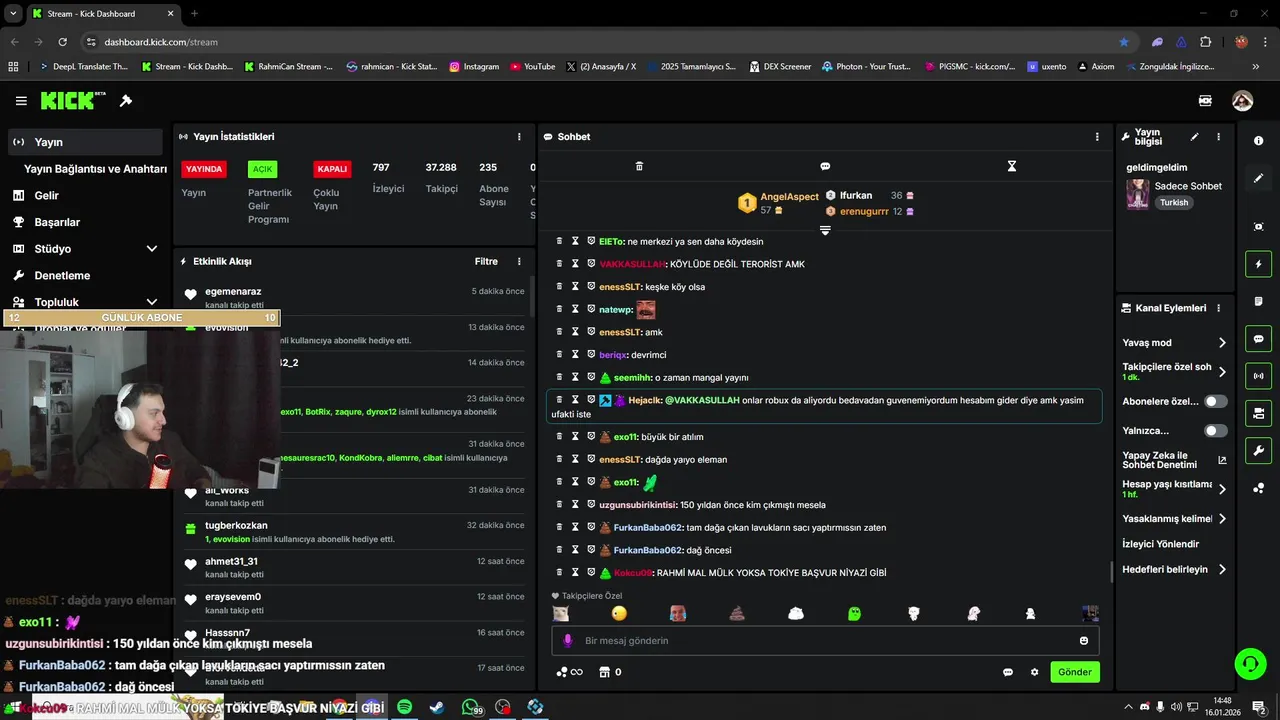Click the AngelAspect leaderboard name

789,197
